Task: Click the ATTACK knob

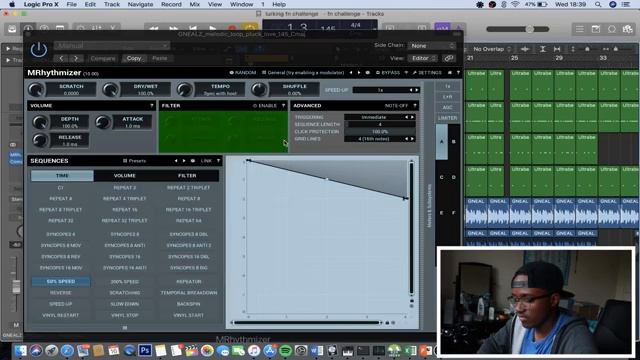Action: [x=103, y=122]
